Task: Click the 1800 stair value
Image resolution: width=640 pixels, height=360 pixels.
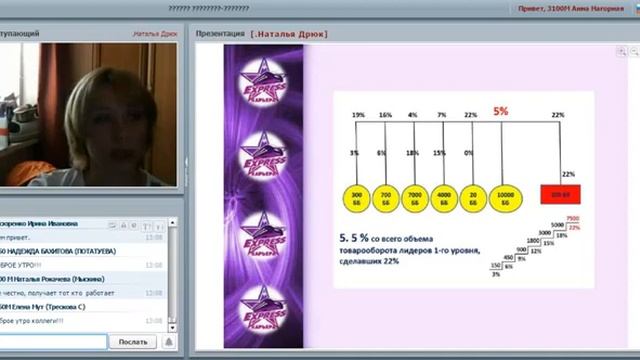Action: (x=533, y=241)
